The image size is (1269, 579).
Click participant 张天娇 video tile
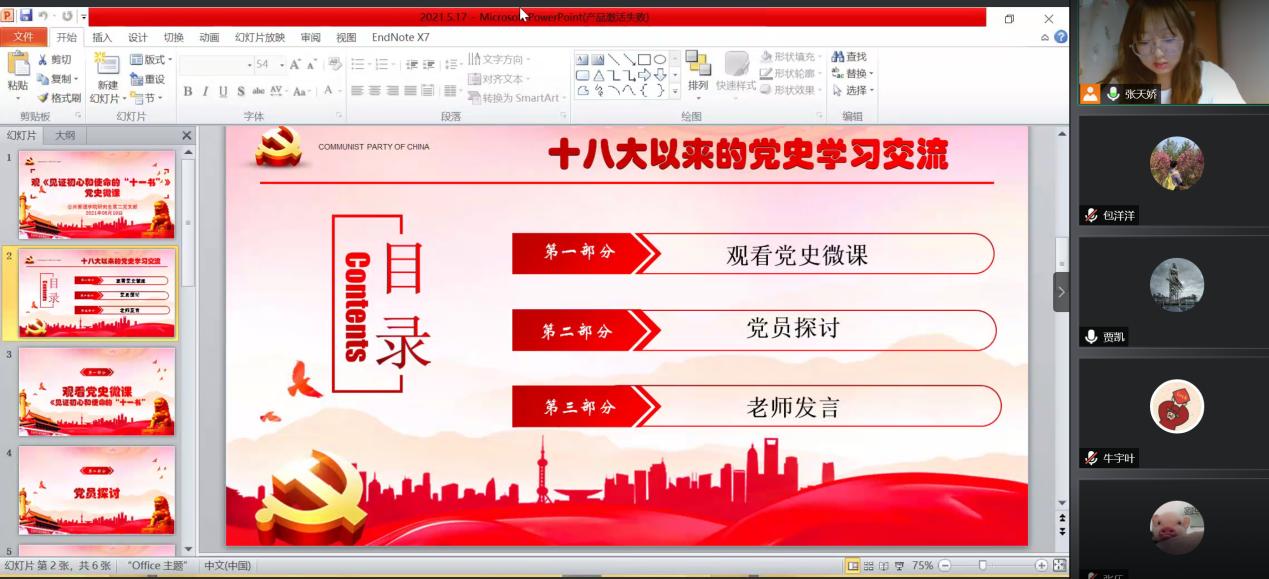pyautogui.click(x=1173, y=52)
